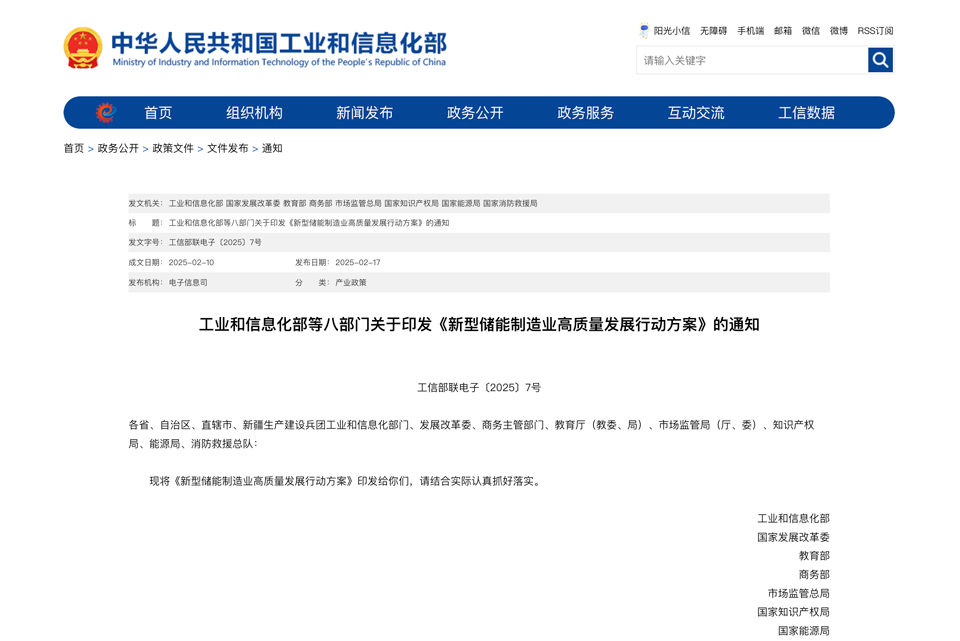
Task: Focus the 请输入关键字 search field
Action: tap(752, 60)
